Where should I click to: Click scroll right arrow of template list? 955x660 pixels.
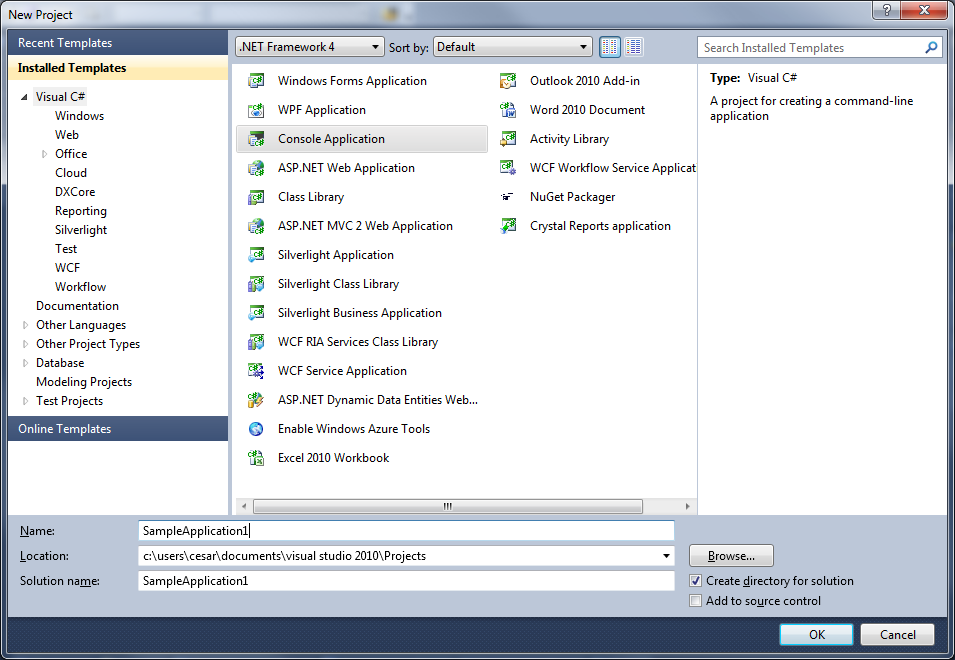[x=688, y=507]
